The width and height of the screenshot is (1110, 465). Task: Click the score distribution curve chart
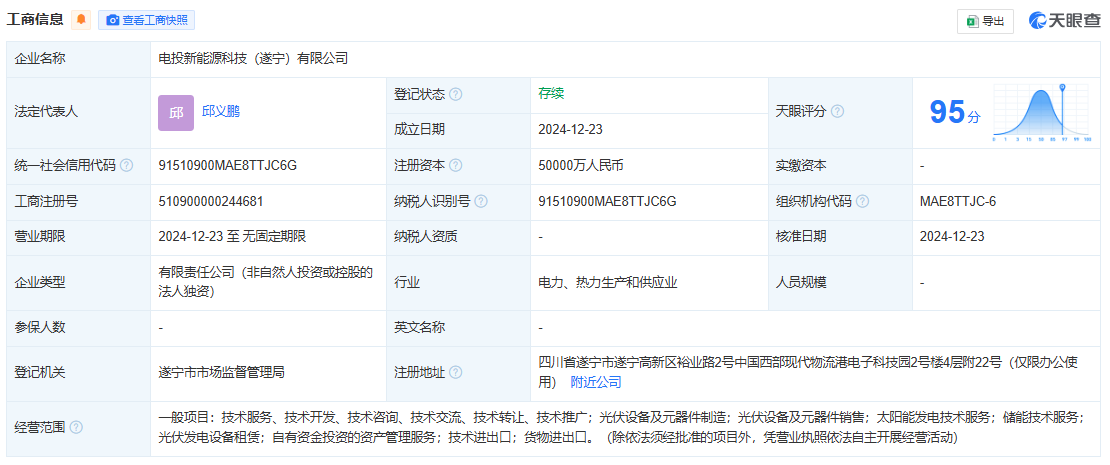[x=1041, y=112]
